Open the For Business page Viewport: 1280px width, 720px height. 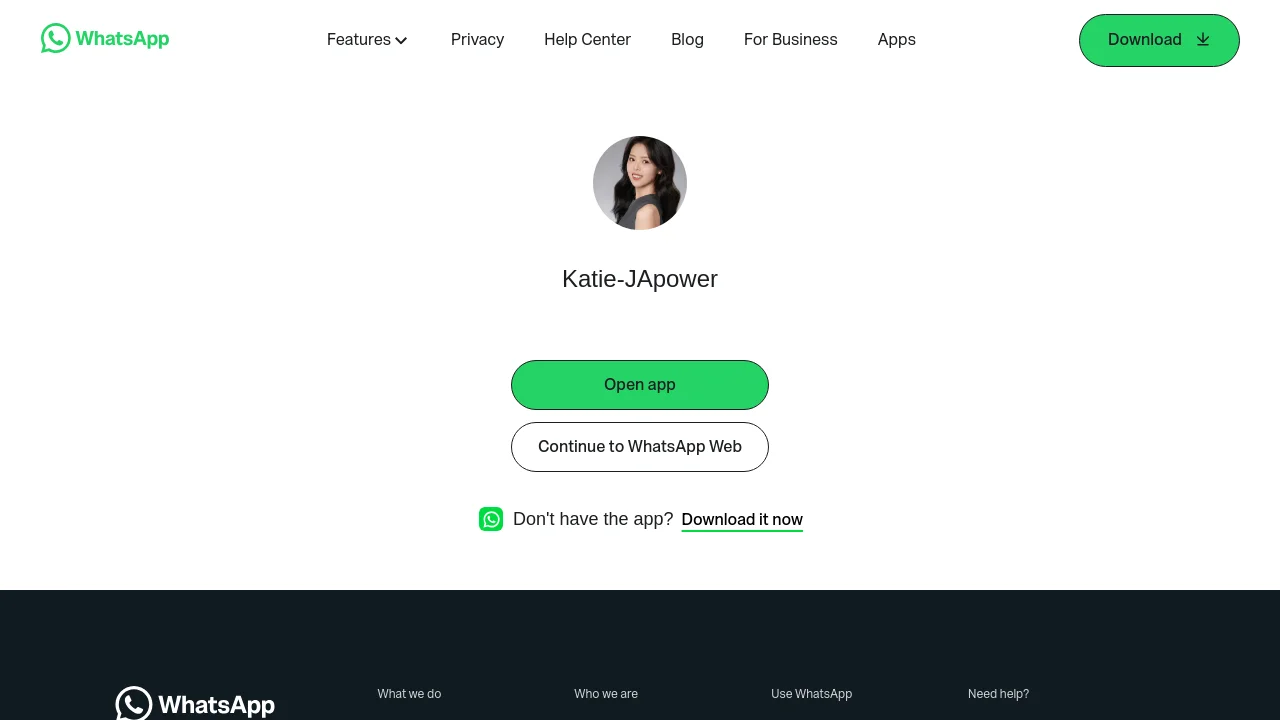click(790, 40)
